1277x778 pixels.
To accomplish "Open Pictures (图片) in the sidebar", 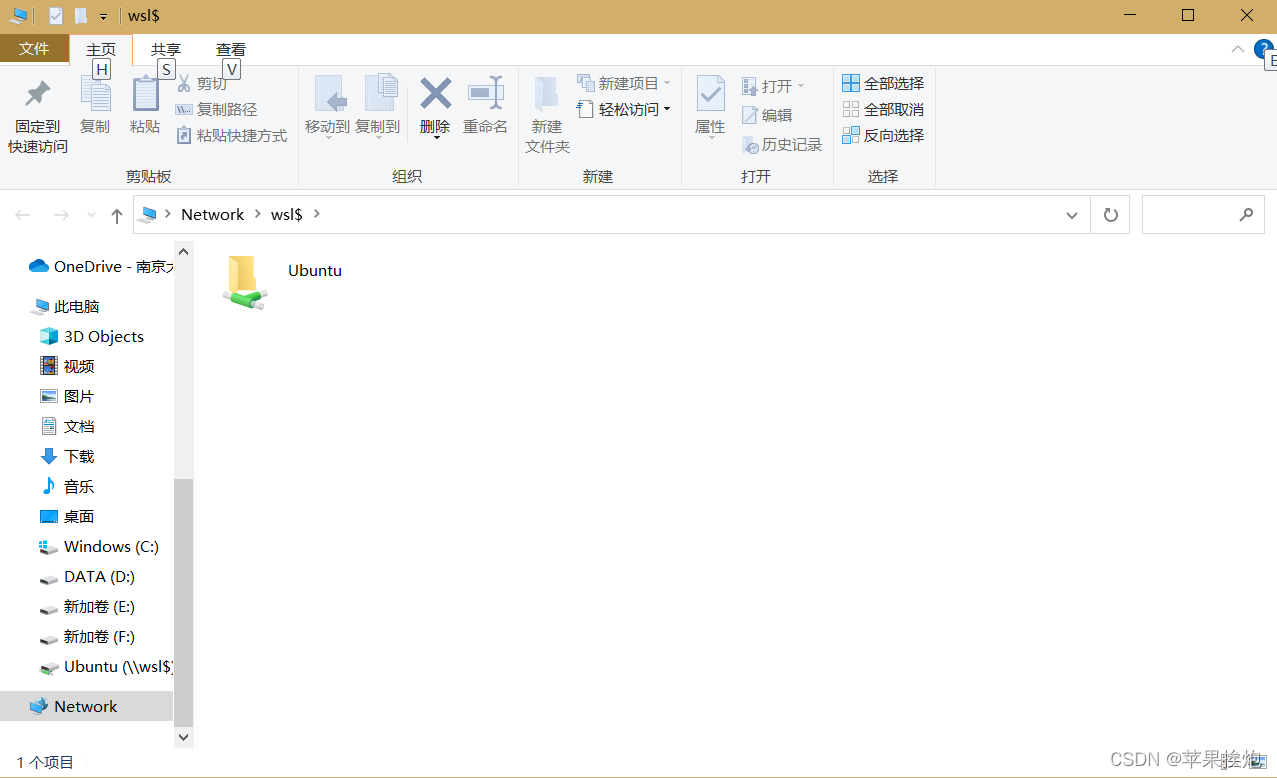I will (68, 396).
